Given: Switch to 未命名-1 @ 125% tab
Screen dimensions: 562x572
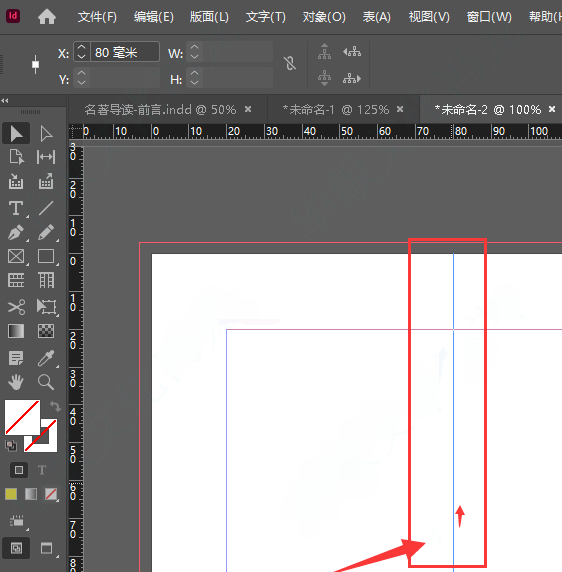Looking at the screenshot, I should 336,109.
